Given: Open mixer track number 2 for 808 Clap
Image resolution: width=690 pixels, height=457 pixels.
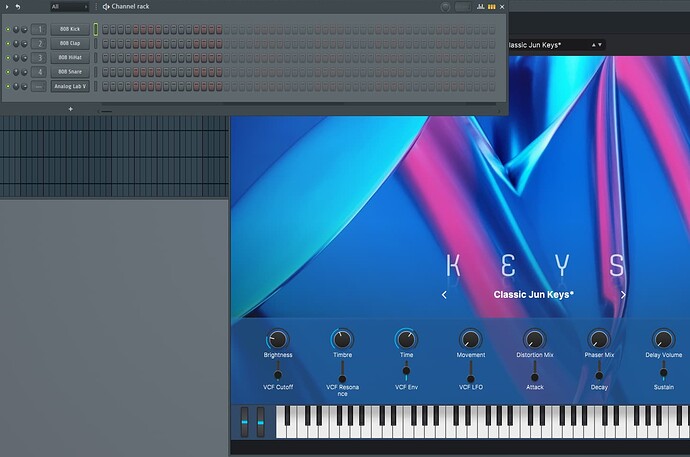Looking at the screenshot, I should click(39, 44).
